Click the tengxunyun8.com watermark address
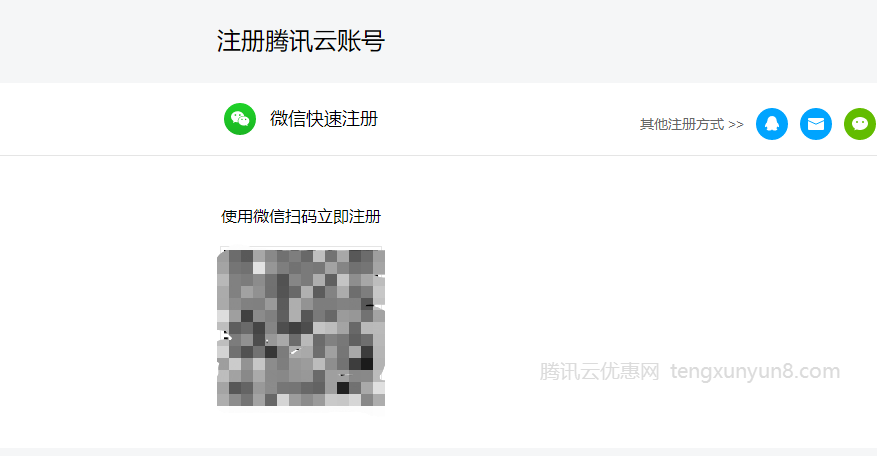 (755, 372)
